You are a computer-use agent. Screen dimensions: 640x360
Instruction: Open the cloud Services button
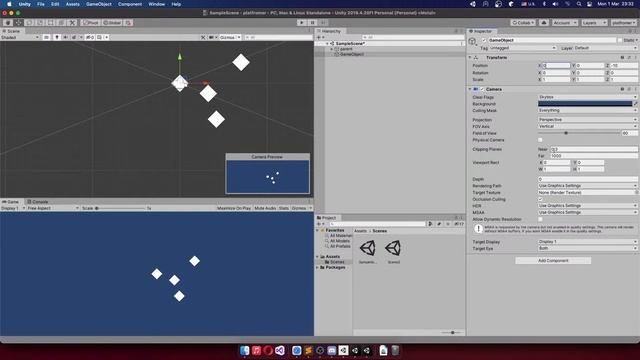[x=544, y=22]
